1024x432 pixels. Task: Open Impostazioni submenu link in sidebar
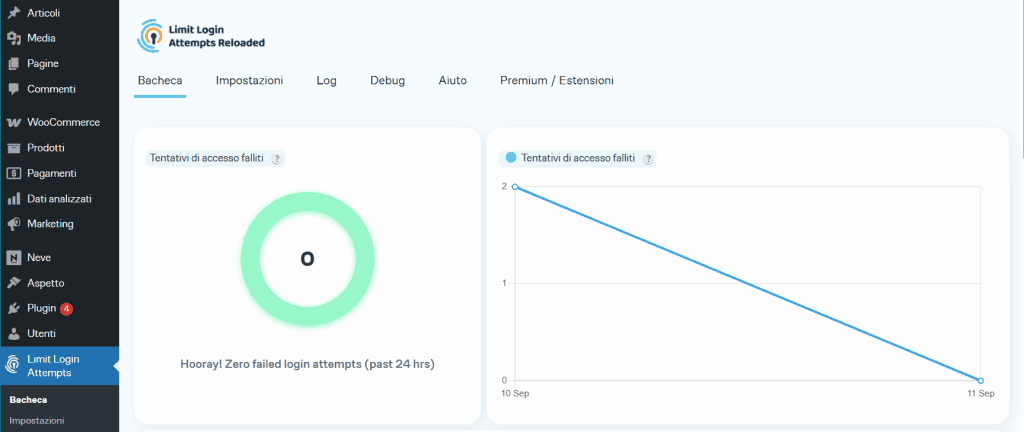tap(37, 421)
